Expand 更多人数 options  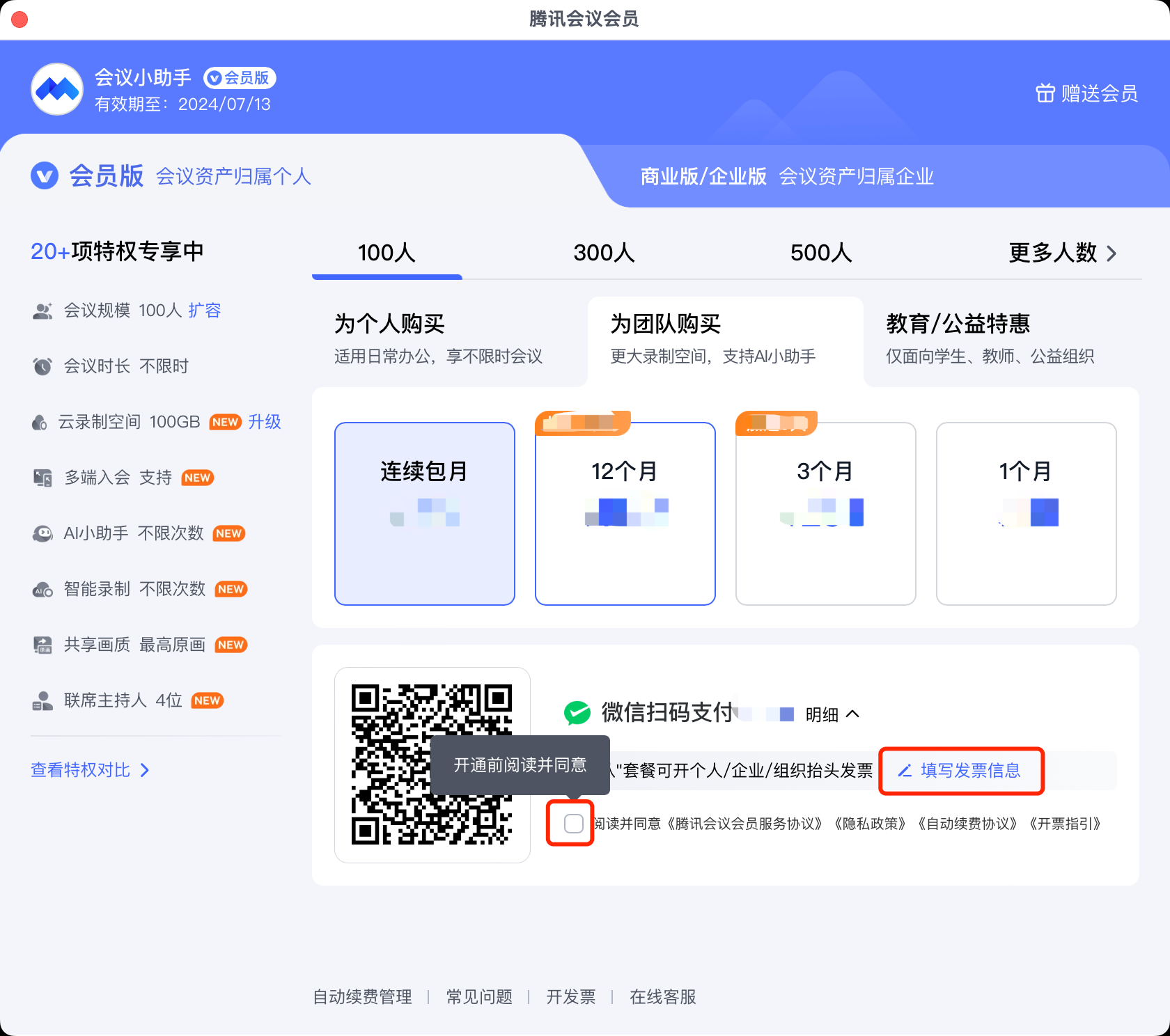pyautogui.click(x=1063, y=253)
